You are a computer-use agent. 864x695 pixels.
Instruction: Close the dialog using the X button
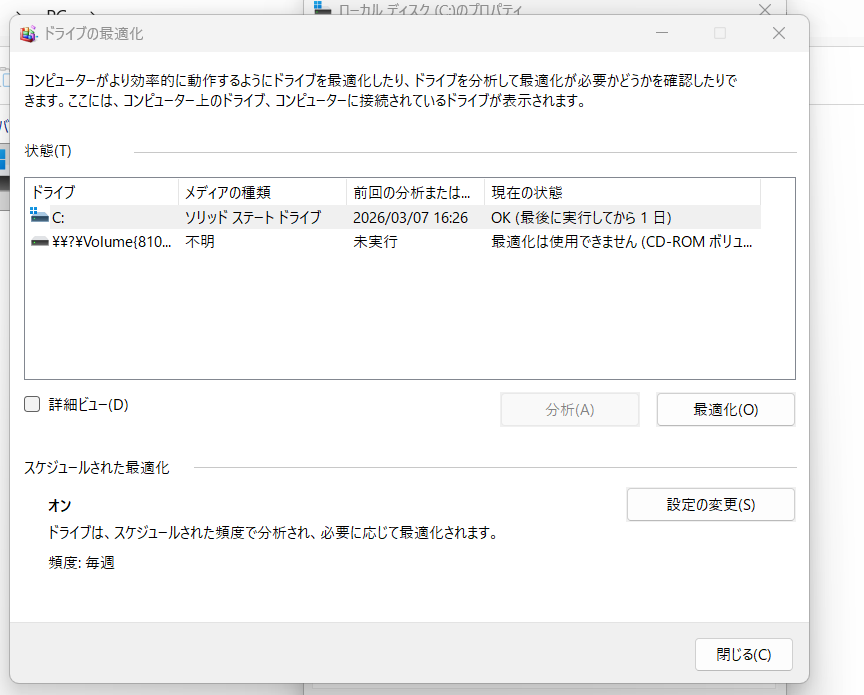(779, 33)
